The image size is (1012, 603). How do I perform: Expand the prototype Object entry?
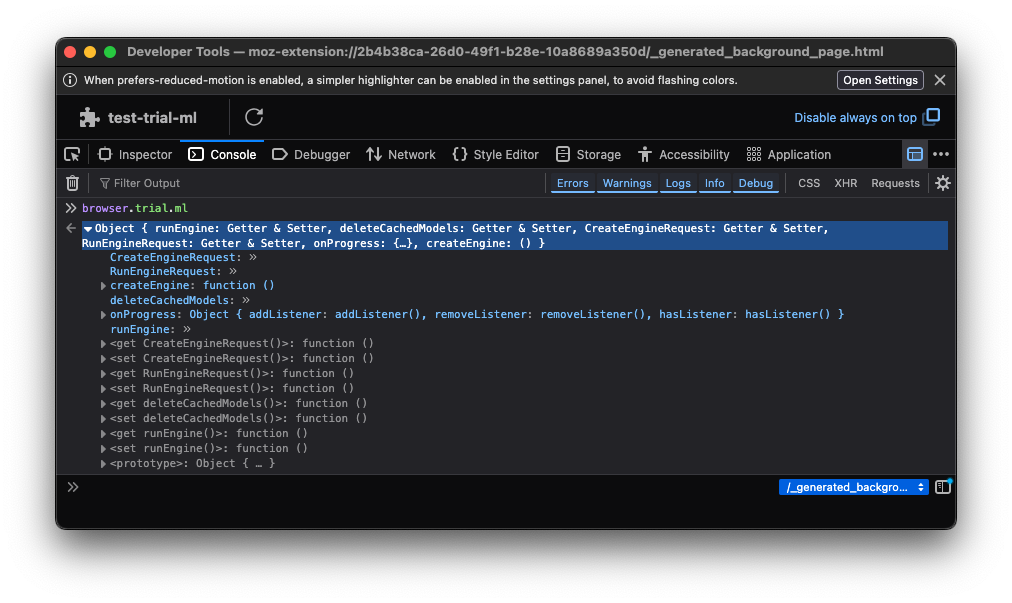pyautogui.click(x=103, y=464)
